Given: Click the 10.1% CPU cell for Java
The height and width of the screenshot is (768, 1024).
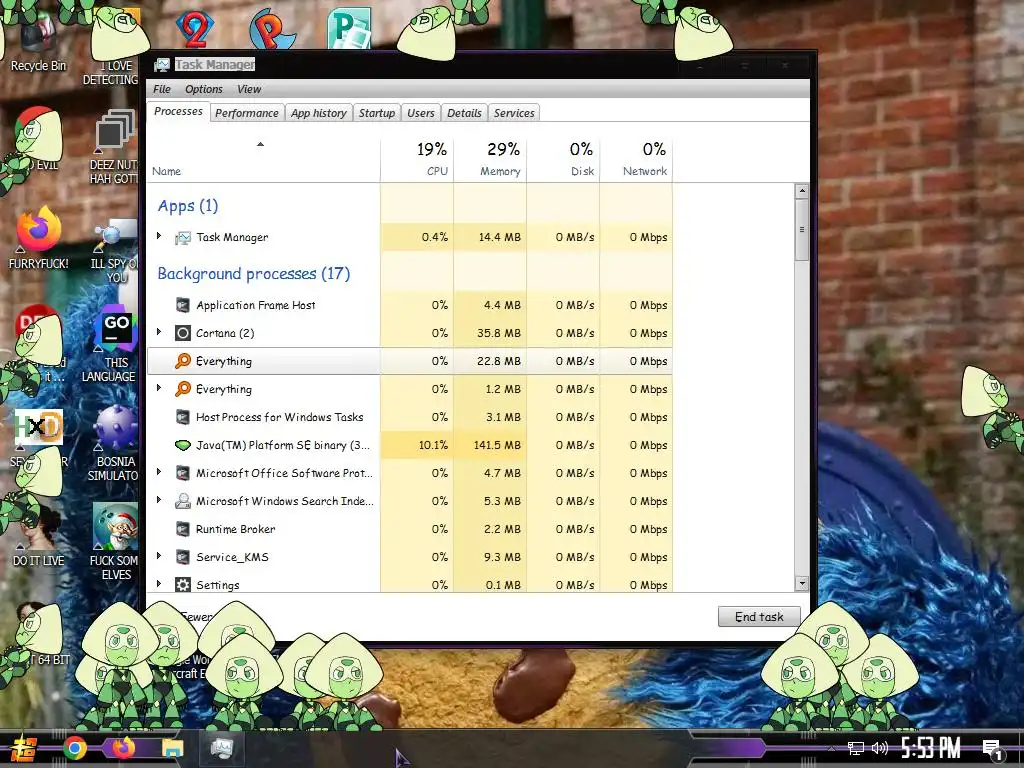Looking at the screenshot, I should [417, 445].
